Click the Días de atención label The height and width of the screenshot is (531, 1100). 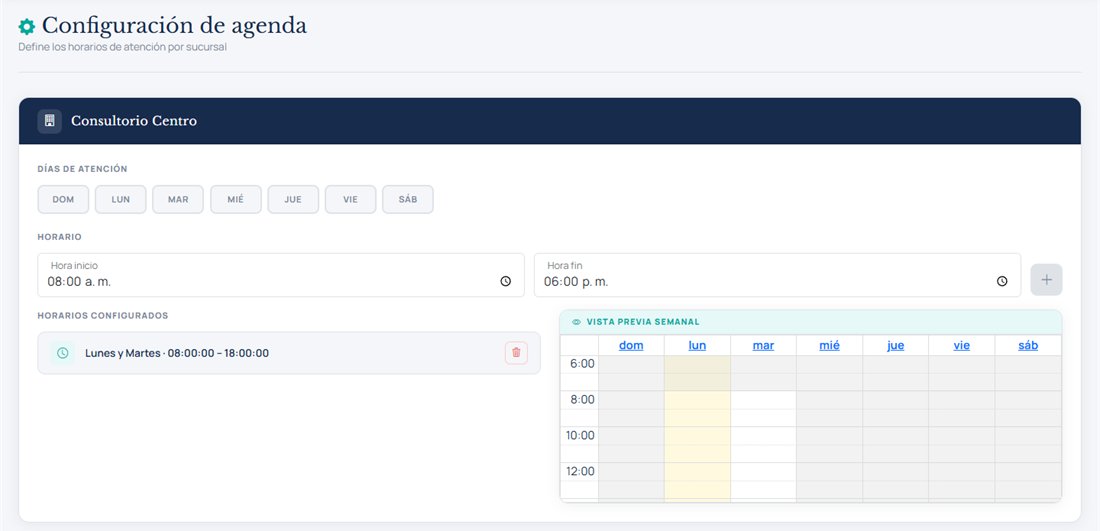pos(83,169)
